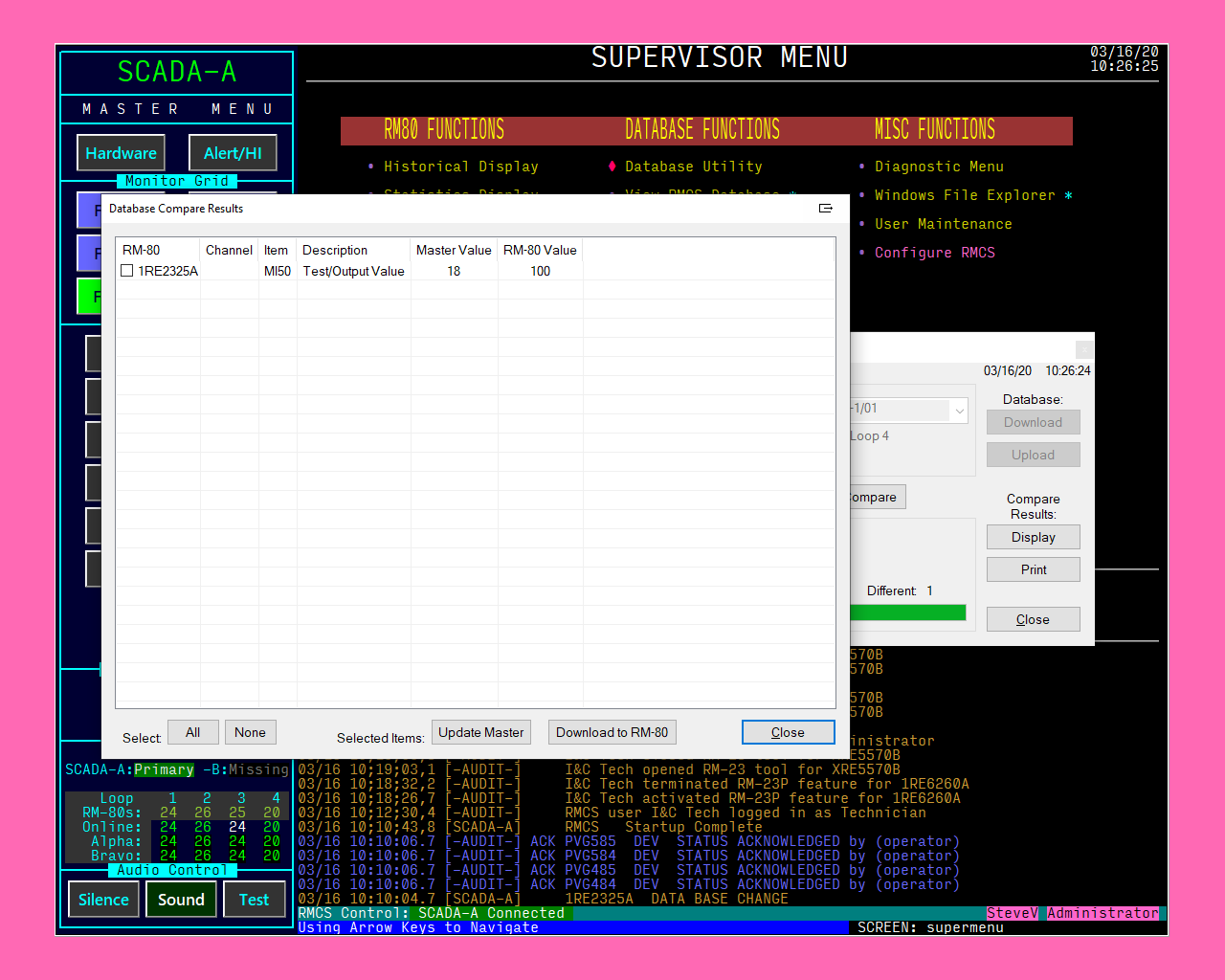Open Historical Display from RM80 Functions
The image size is (1225, 980).
[x=460, y=167]
